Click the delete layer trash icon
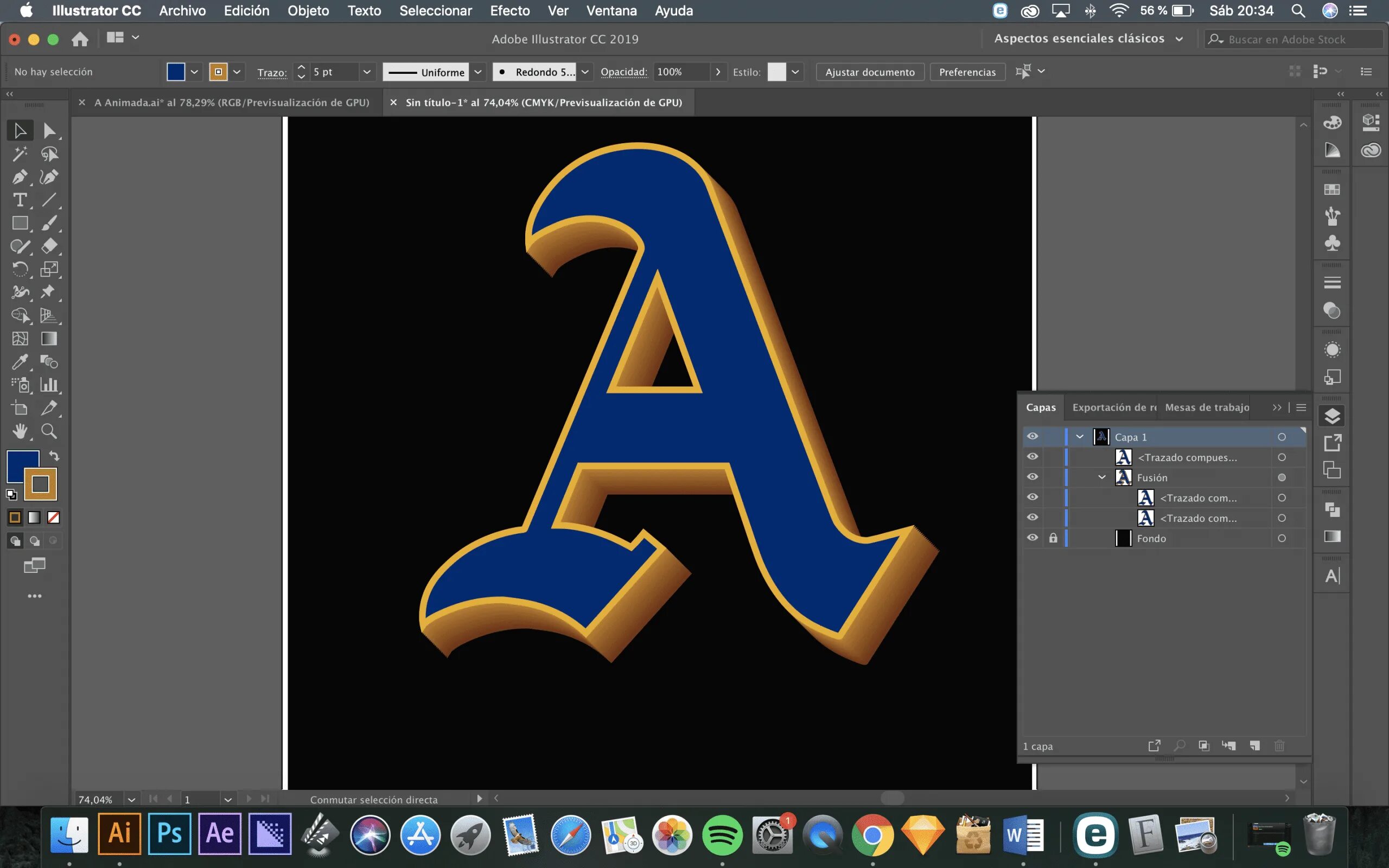This screenshot has width=1389, height=868. [1279, 746]
